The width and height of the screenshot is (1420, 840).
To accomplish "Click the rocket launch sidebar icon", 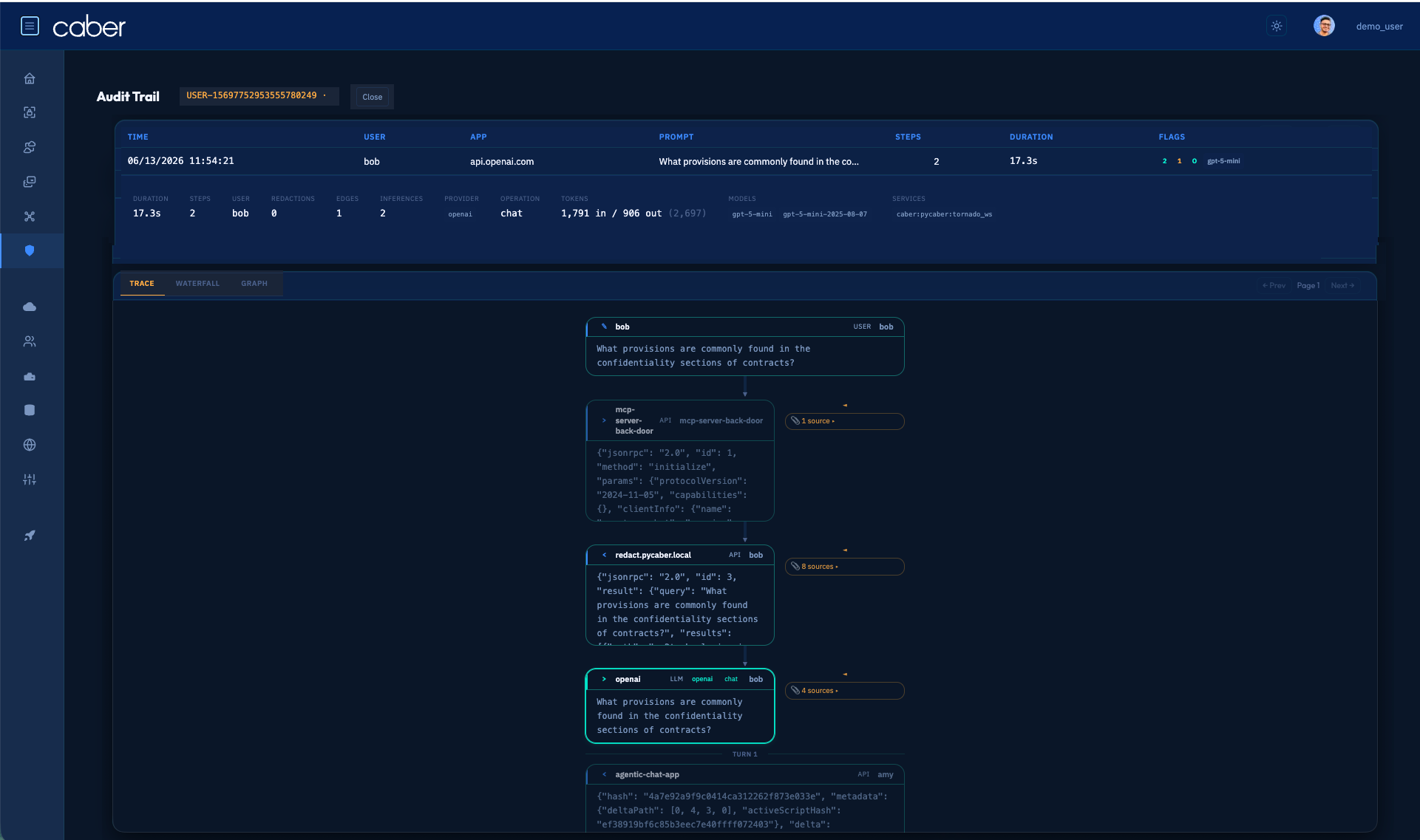I will (30, 536).
